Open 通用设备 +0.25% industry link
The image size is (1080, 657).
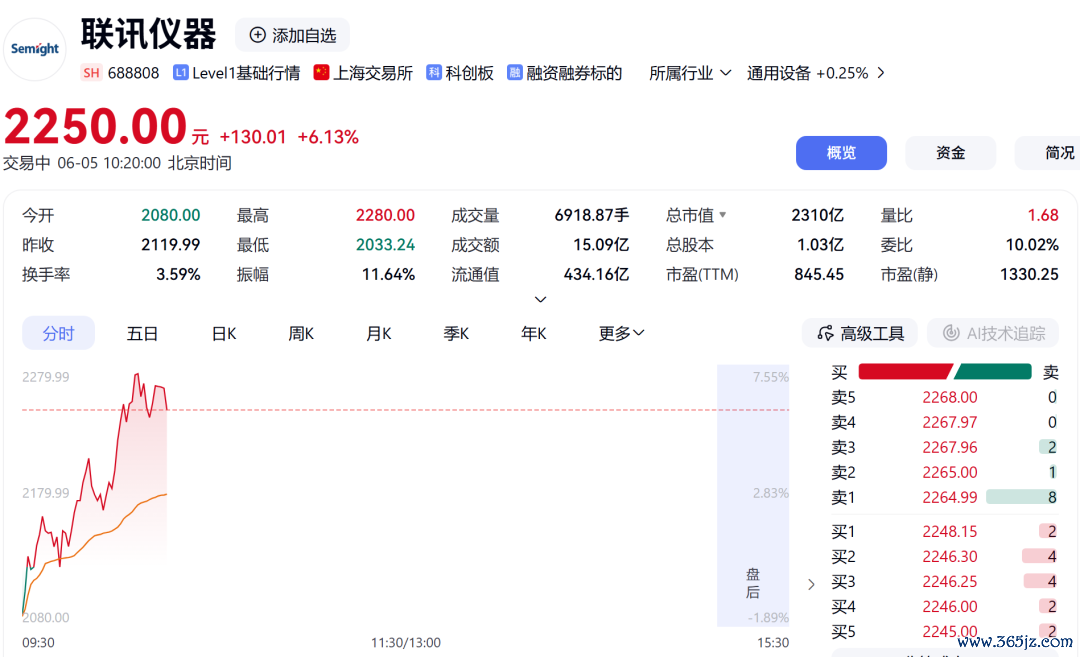coord(807,73)
